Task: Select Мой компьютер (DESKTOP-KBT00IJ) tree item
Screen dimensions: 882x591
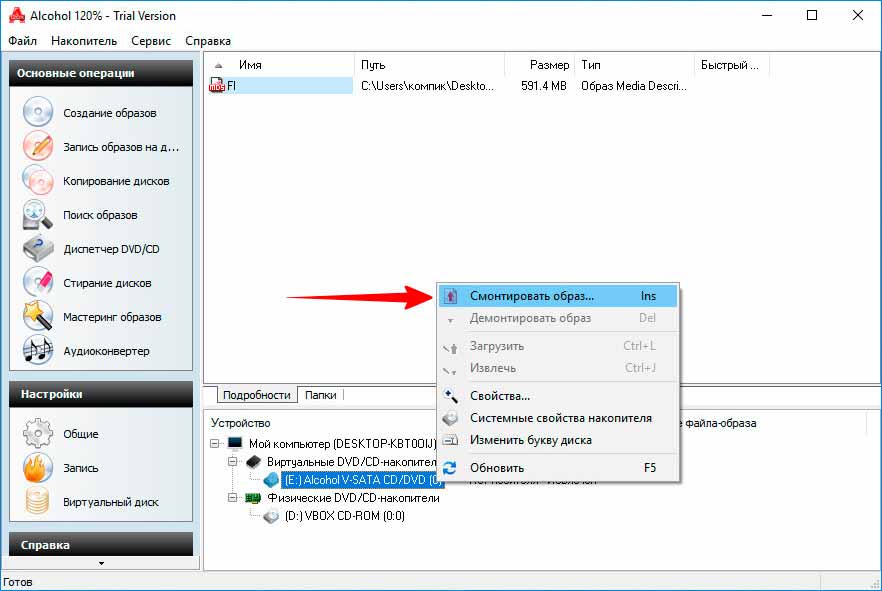Action: coord(343,444)
